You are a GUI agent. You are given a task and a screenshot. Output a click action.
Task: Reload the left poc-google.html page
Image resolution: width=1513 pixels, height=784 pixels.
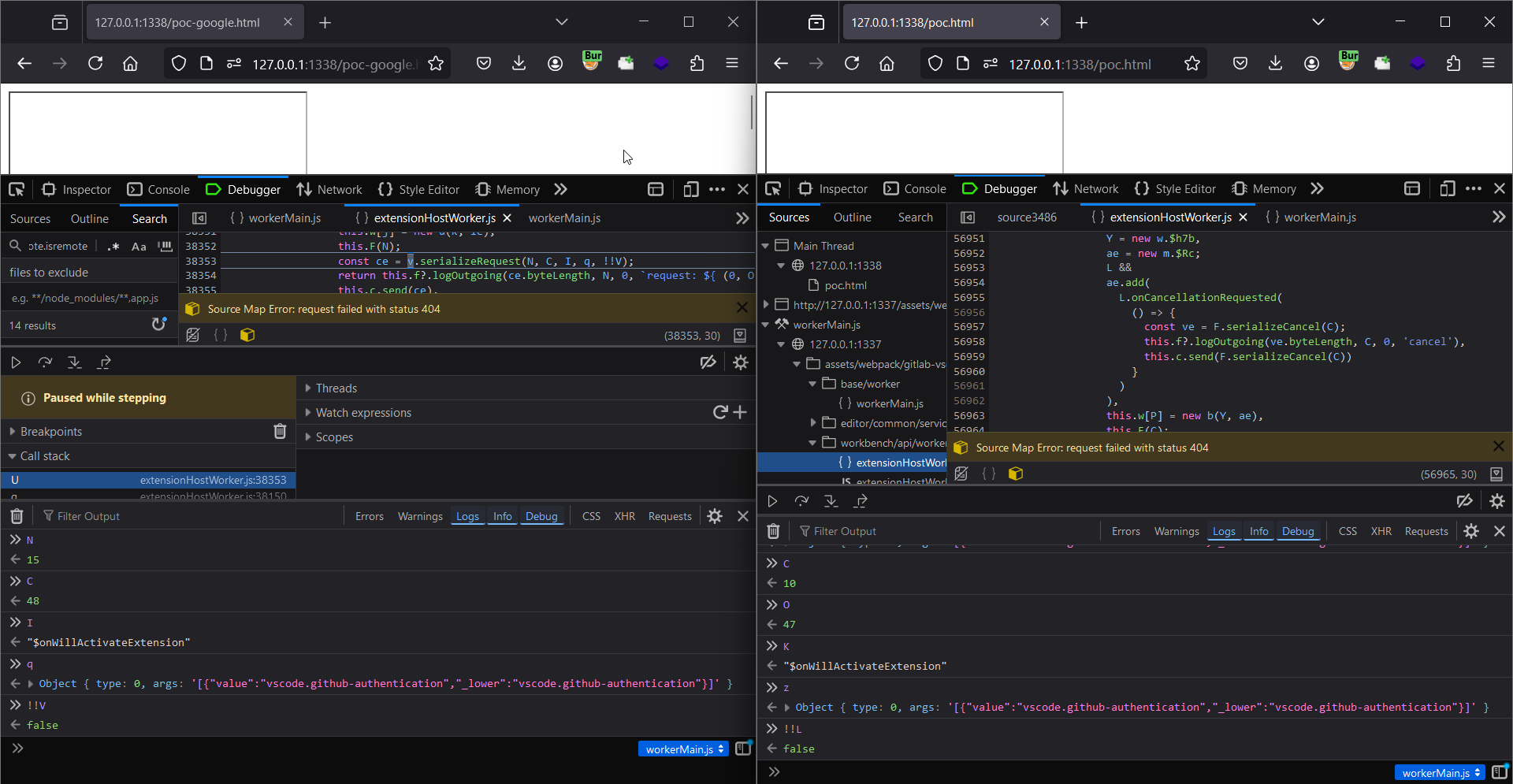[95, 63]
